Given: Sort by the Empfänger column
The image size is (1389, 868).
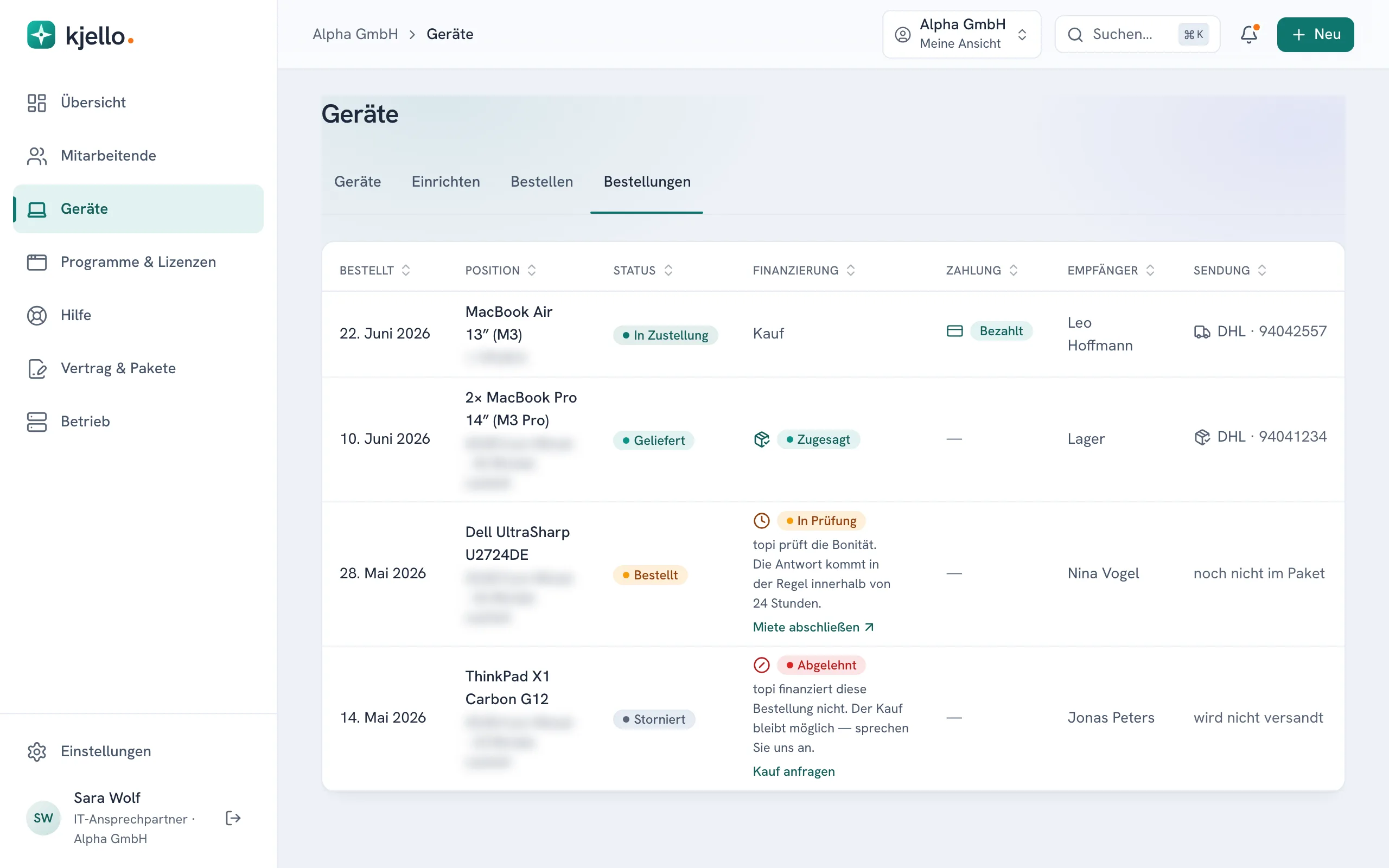Looking at the screenshot, I should pos(1111,270).
